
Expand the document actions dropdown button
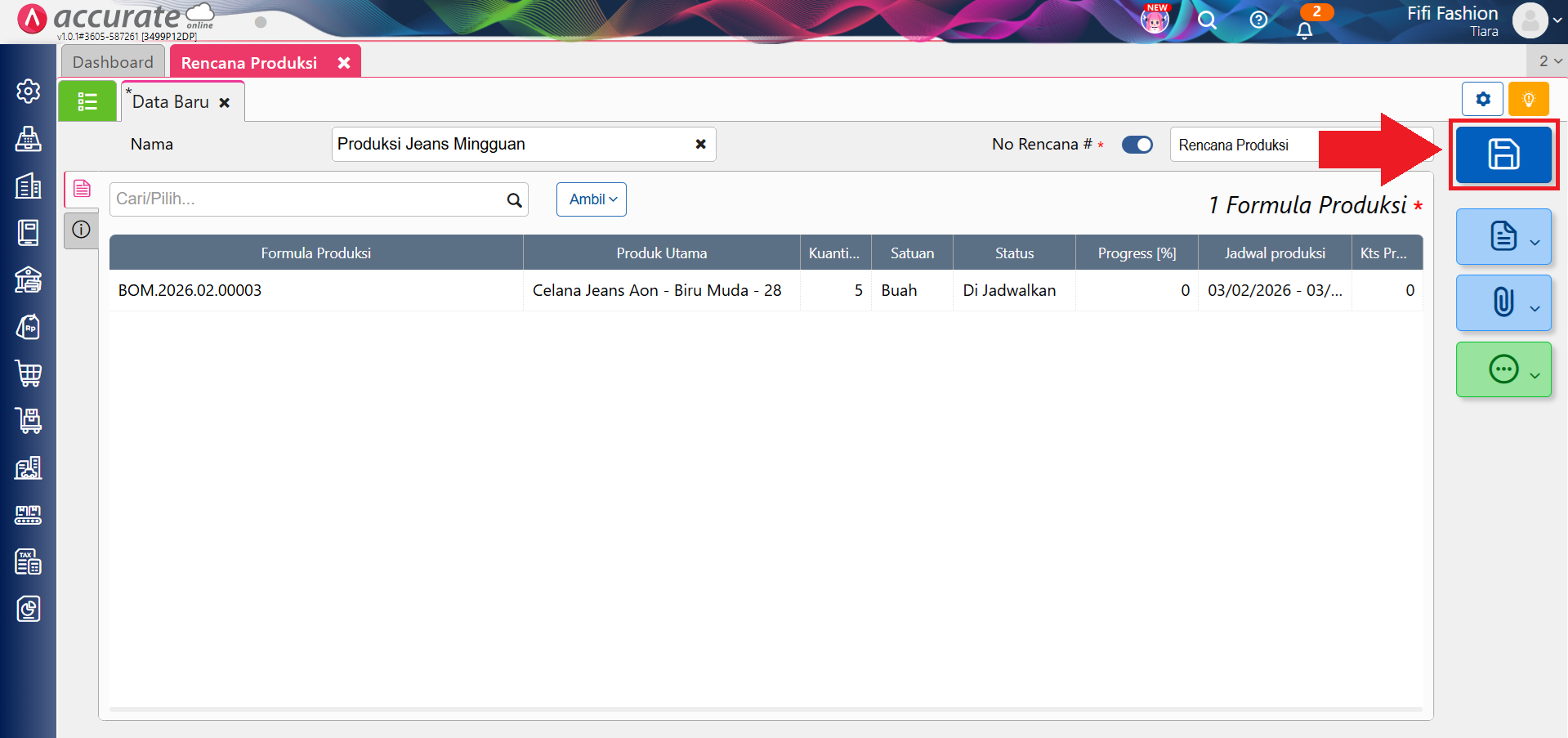(1503, 237)
